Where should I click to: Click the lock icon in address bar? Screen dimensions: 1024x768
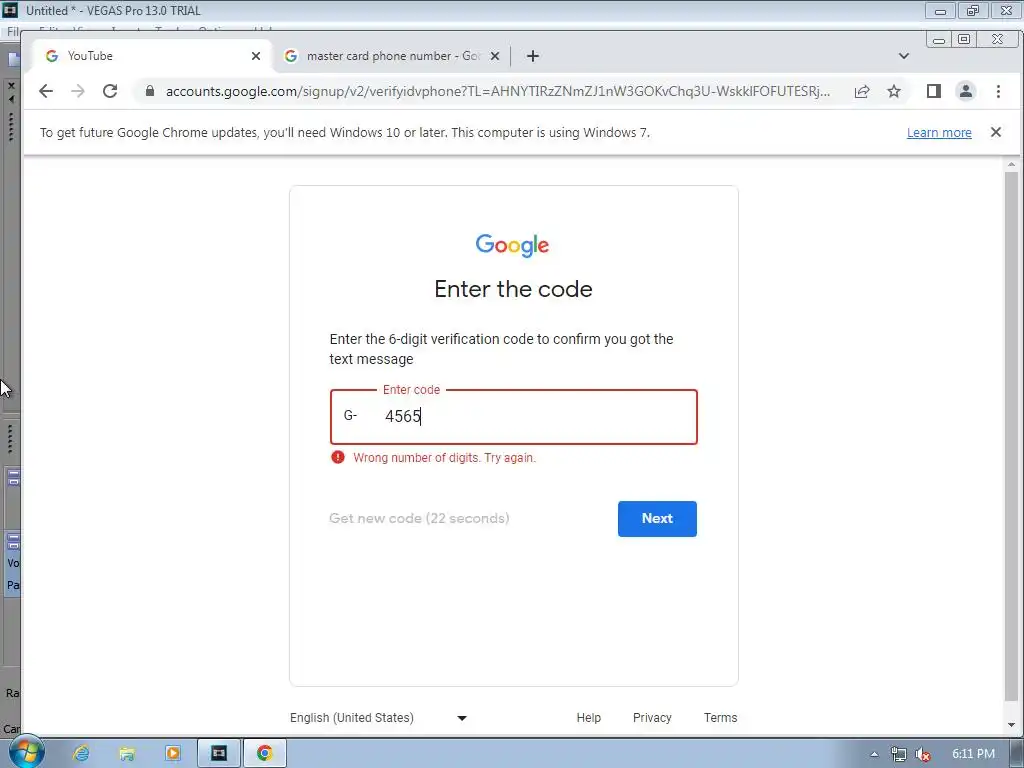coord(150,91)
